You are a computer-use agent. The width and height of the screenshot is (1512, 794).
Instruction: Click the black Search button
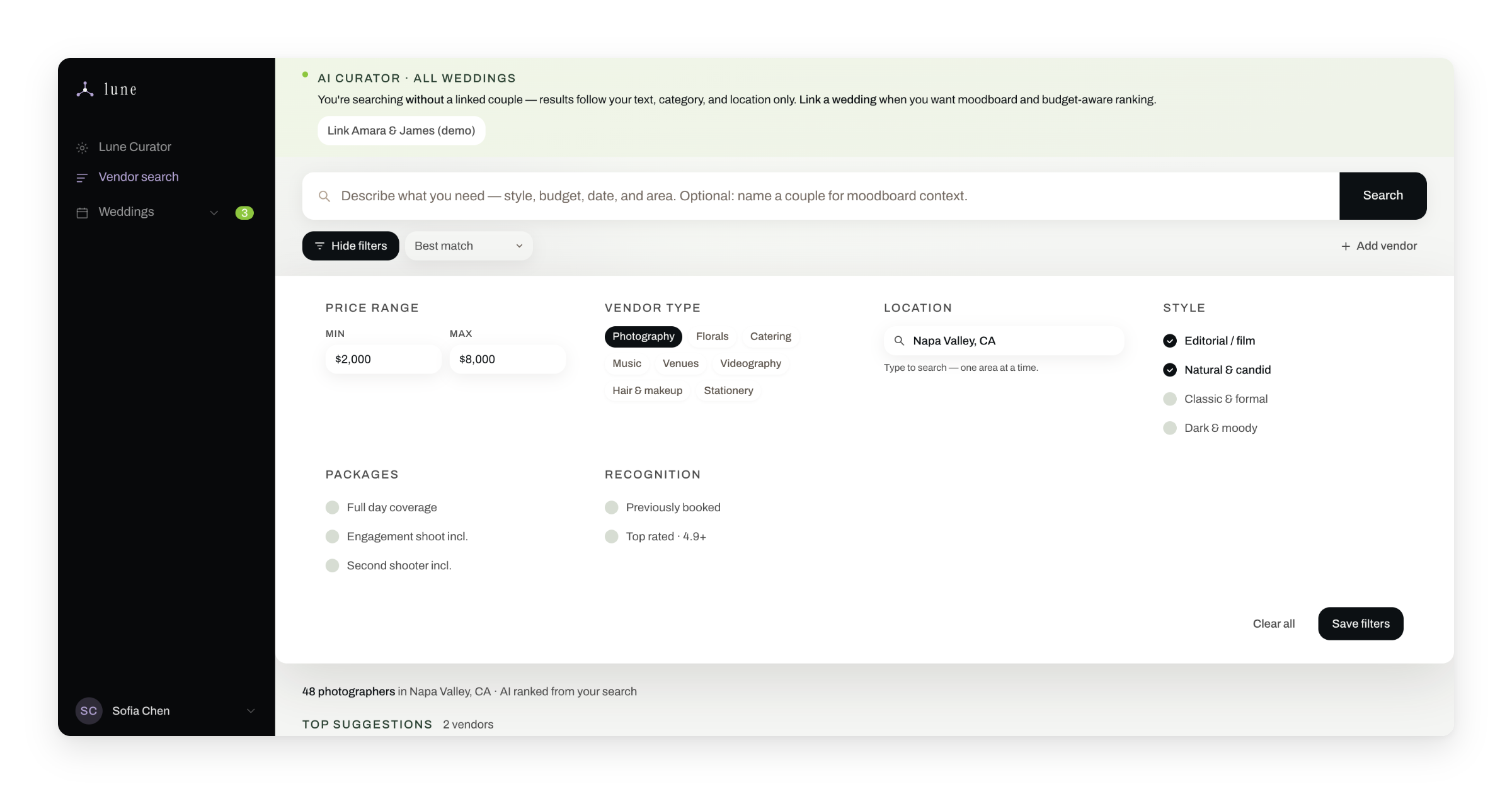pos(1383,196)
